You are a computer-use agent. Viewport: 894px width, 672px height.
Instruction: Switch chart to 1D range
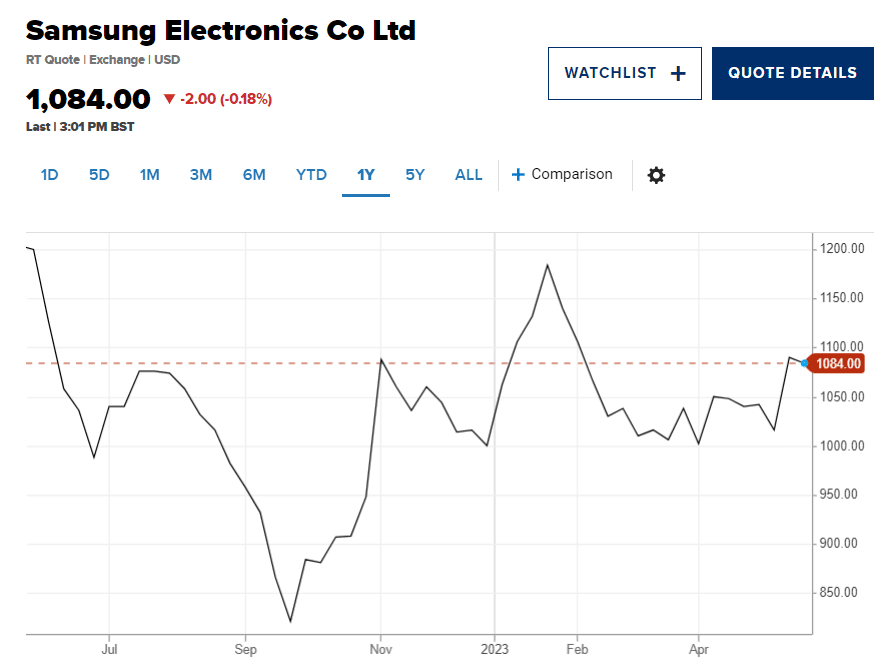click(x=50, y=174)
